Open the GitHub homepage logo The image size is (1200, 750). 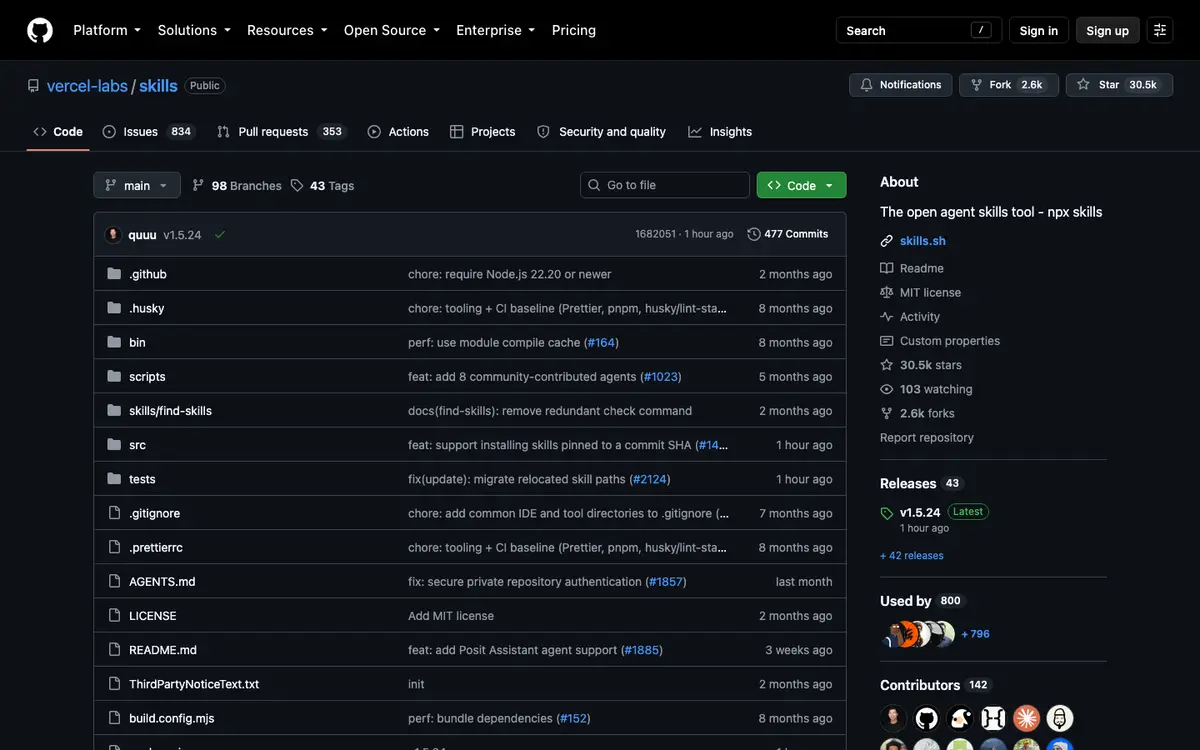click(40, 30)
